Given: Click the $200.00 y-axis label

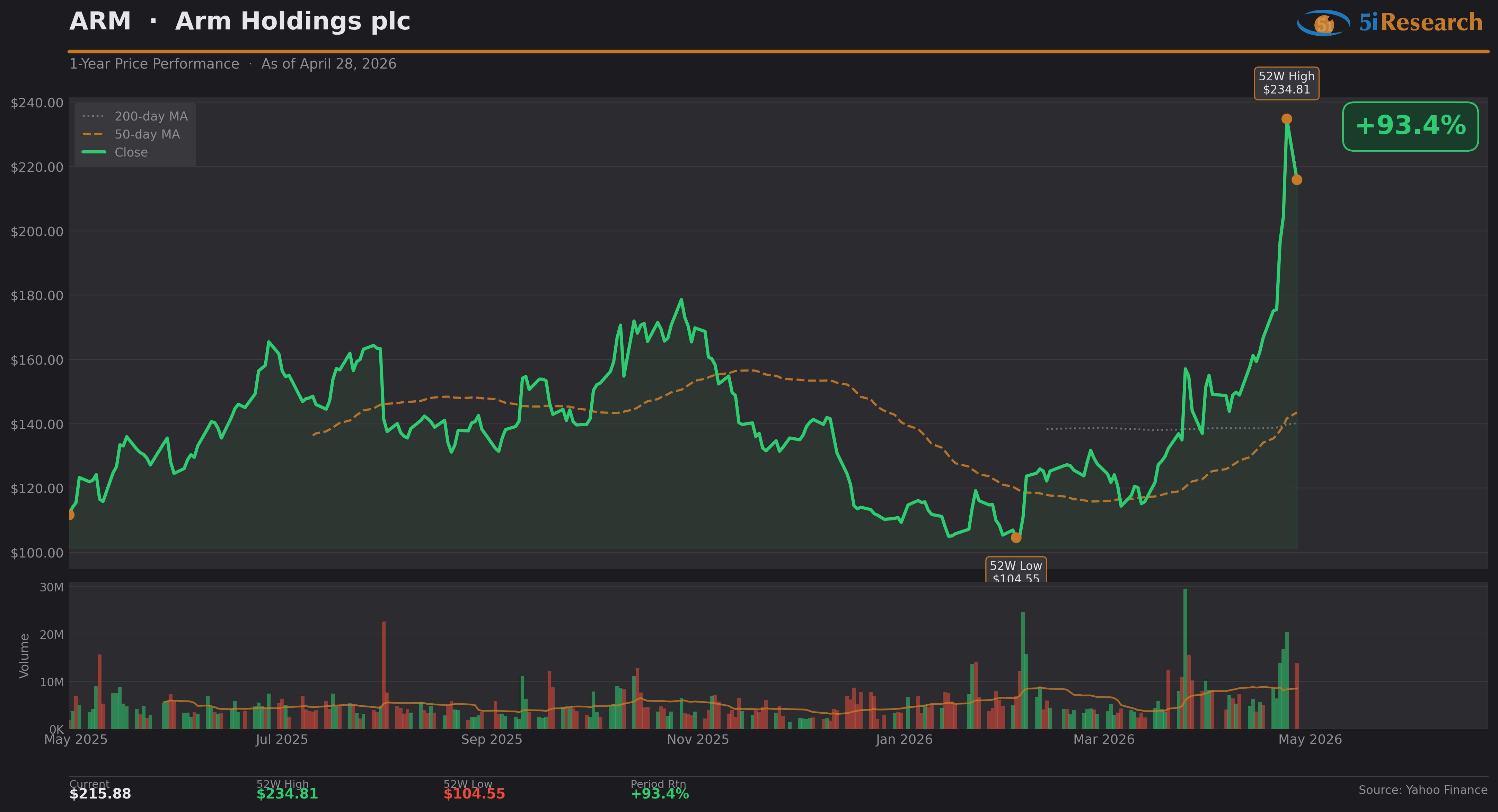Looking at the screenshot, I should click(37, 231).
